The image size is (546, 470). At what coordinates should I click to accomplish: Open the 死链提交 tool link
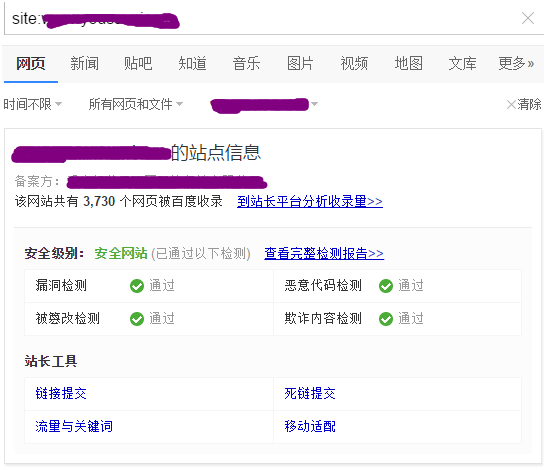[310, 393]
